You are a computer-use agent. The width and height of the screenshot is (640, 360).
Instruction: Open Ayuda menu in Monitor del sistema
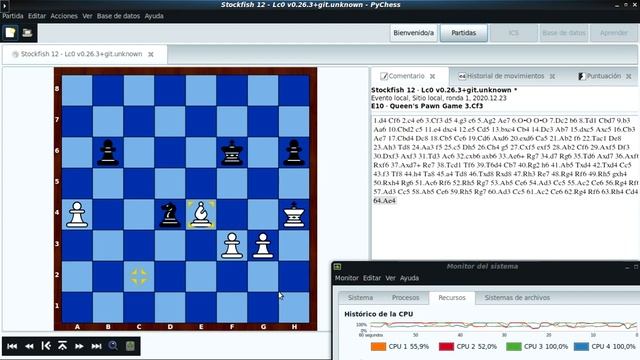click(409, 278)
